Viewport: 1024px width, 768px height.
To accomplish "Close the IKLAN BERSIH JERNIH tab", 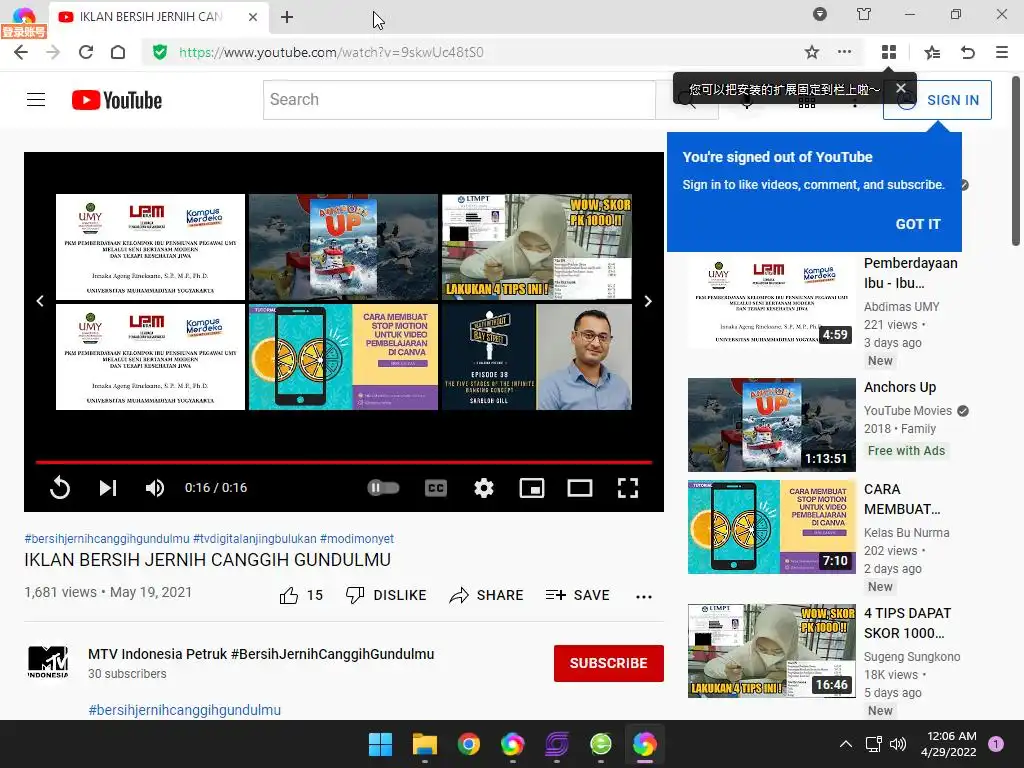I will click(x=253, y=17).
